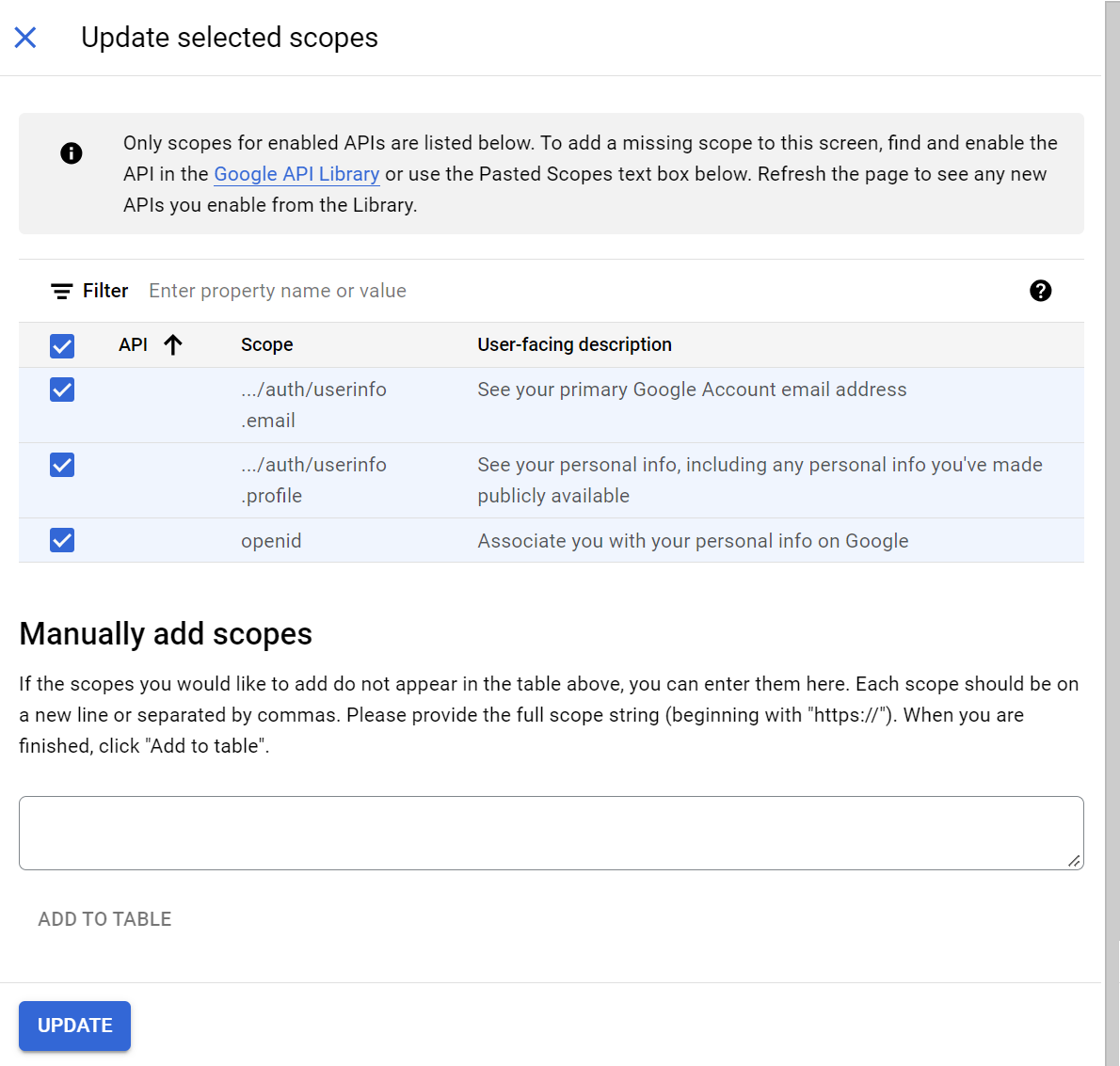This screenshot has width=1120, height=1066.
Task: Uncheck the userinfo.profile scope checkbox
Action: (x=62, y=465)
